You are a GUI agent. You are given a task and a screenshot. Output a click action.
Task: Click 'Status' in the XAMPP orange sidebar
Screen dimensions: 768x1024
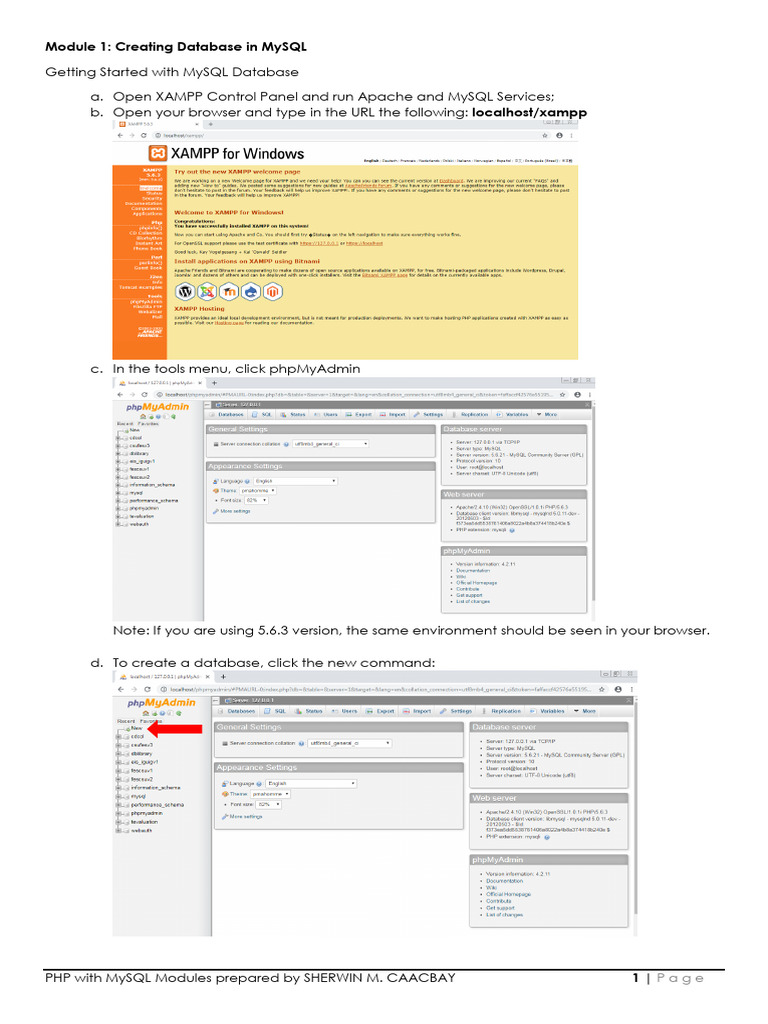tap(154, 193)
